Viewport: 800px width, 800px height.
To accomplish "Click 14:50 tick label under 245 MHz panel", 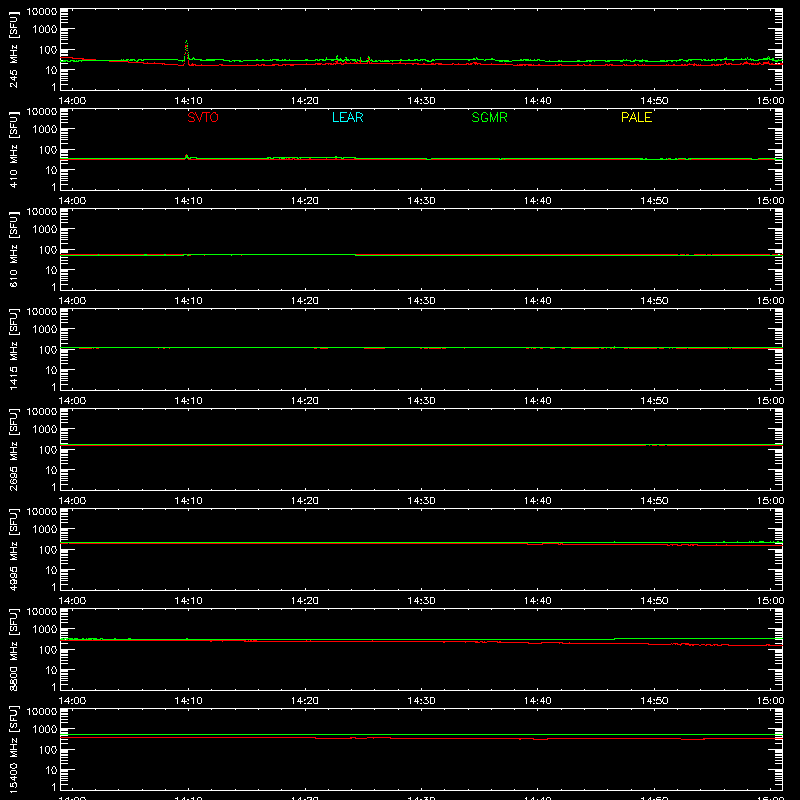I will 654,101.
